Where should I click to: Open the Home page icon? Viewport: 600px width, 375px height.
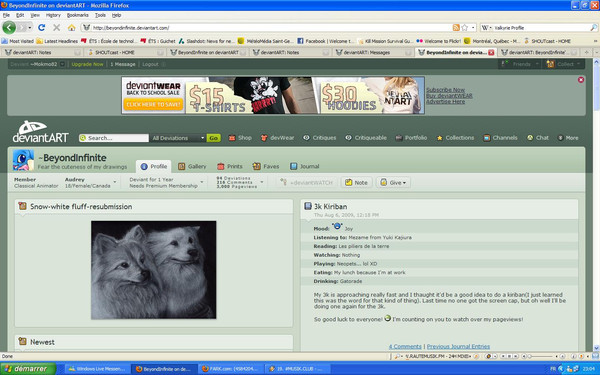click(72, 28)
